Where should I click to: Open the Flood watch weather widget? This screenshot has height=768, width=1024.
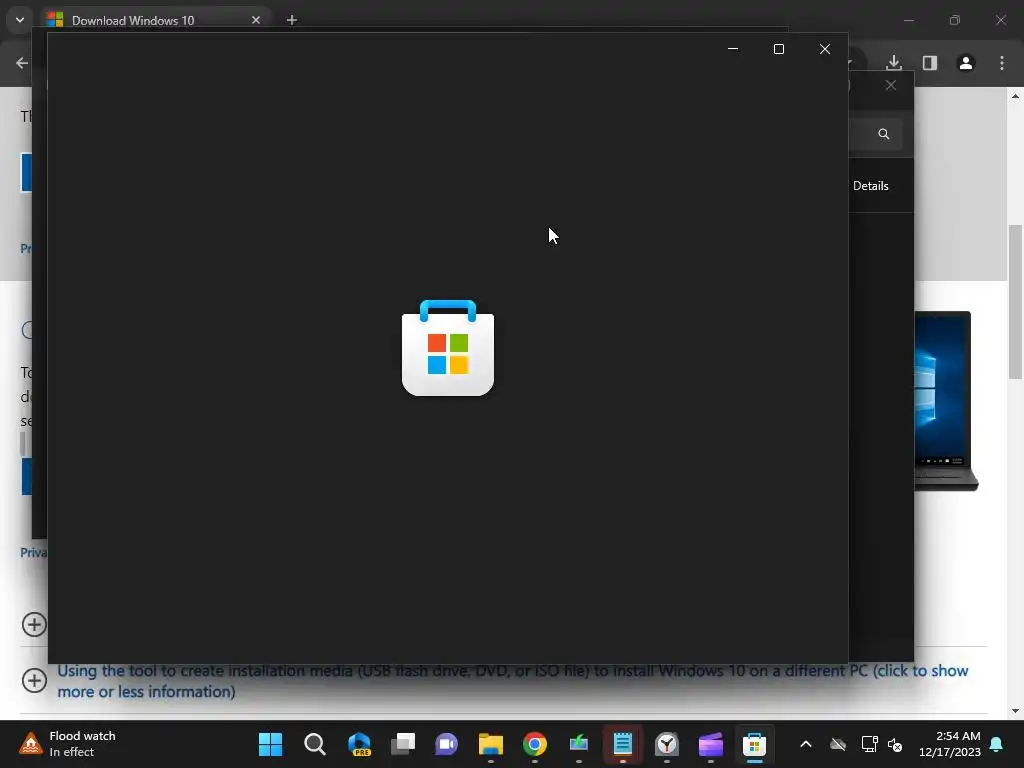(67, 744)
